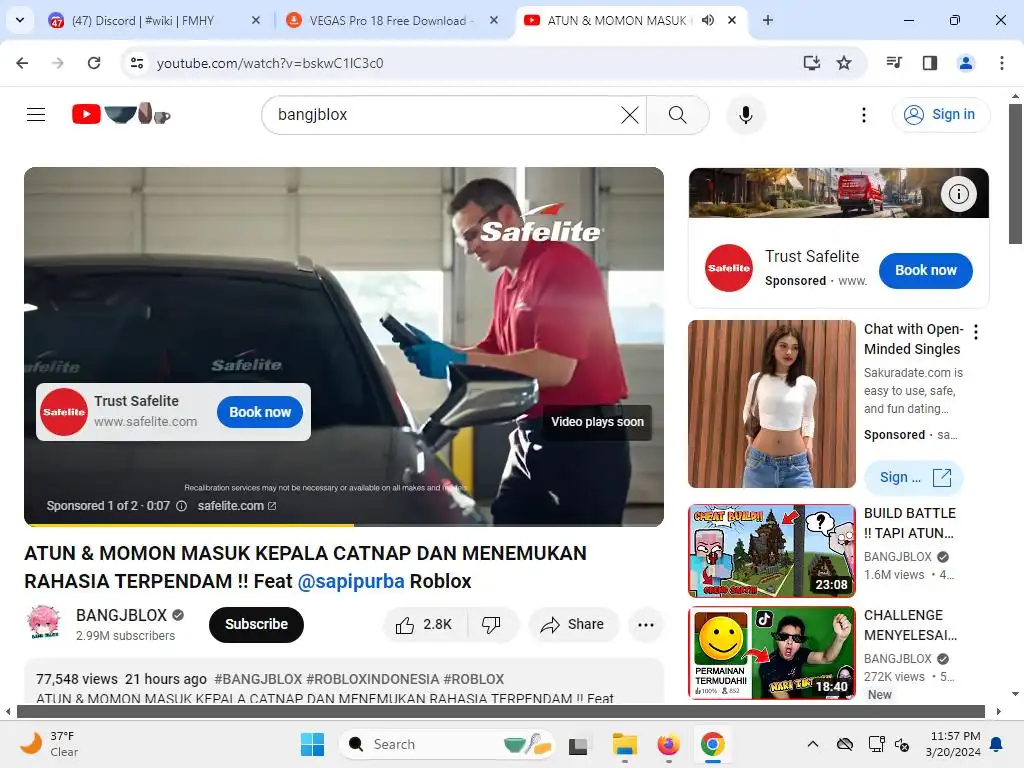1024x768 pixels.
Task: Open more actions ellipsis under video
Action: click(646, 624)
